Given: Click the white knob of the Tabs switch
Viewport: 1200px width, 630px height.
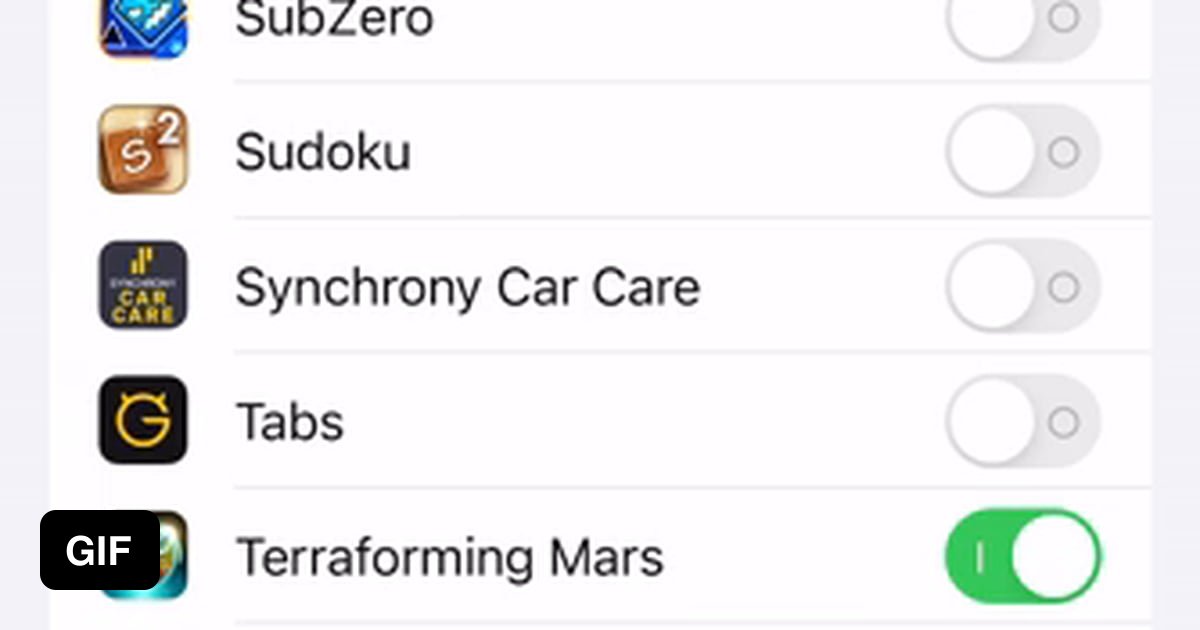Looking at the screenshot, I should pos(991,422).
